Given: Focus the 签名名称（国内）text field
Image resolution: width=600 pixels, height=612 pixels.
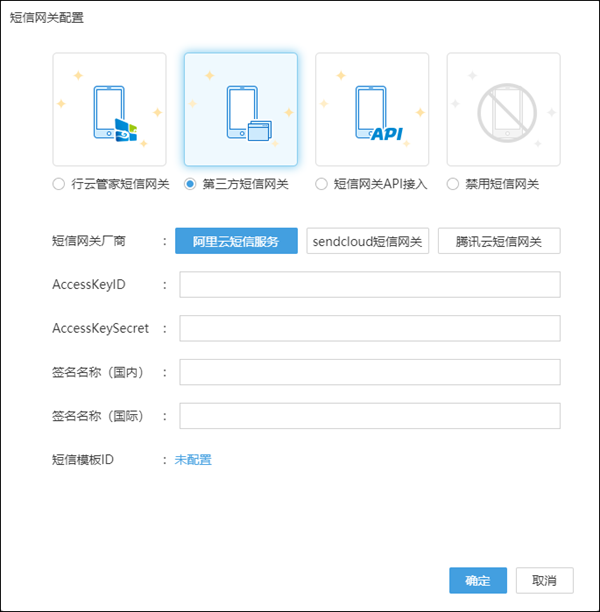Looking at the screenshot, I should [x=369, y=372].
